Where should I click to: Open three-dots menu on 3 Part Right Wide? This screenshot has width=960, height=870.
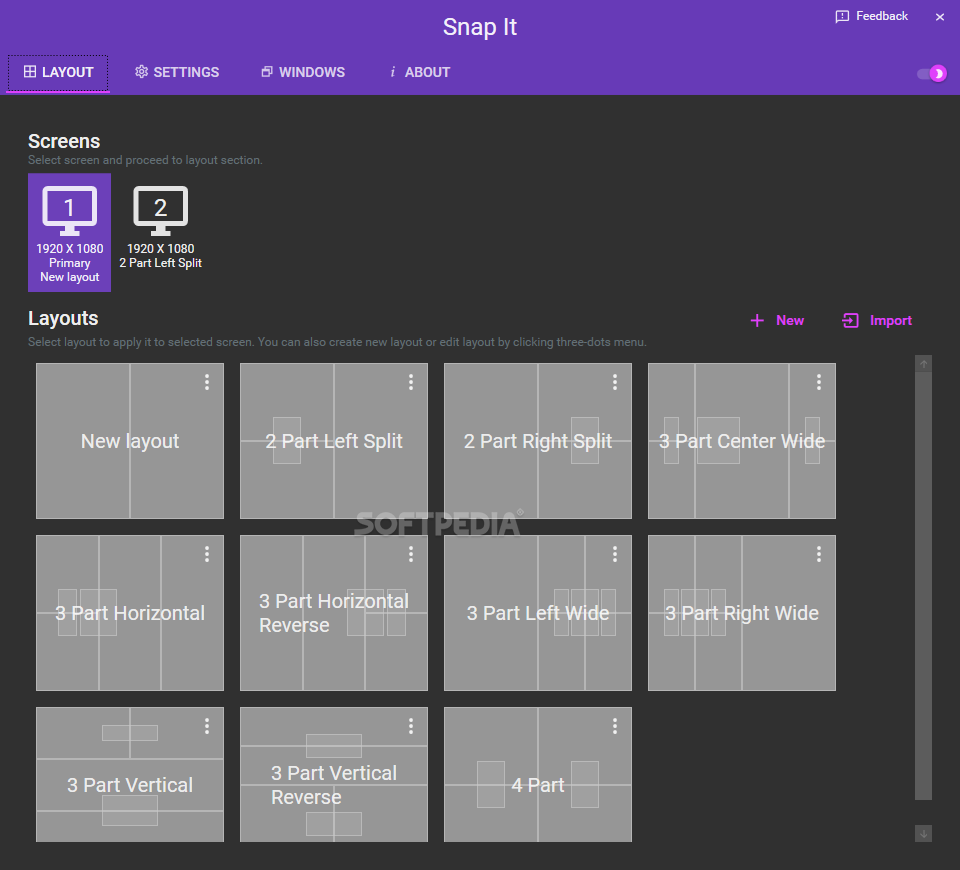pyautogui.click(x=819, y=554)
